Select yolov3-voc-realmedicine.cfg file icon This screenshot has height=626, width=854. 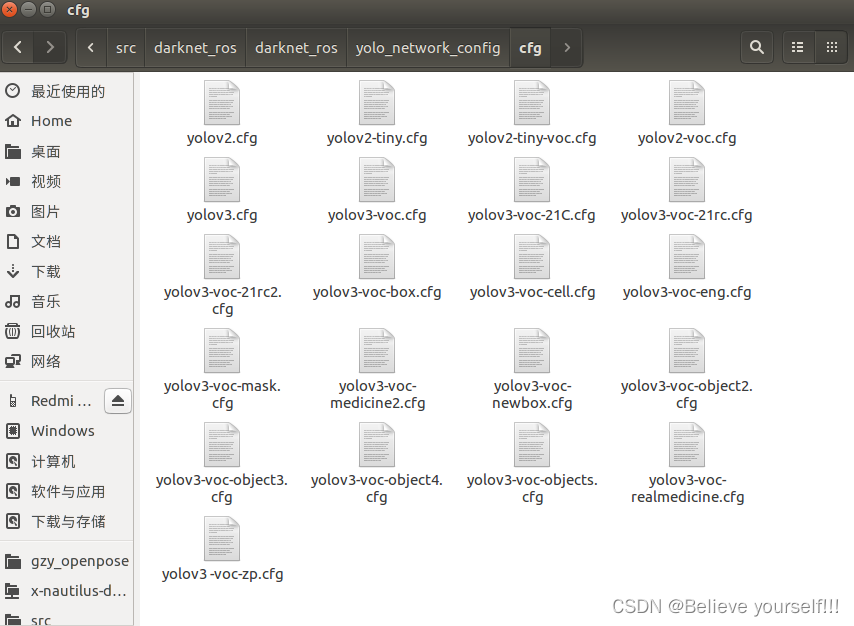(687, 445)
